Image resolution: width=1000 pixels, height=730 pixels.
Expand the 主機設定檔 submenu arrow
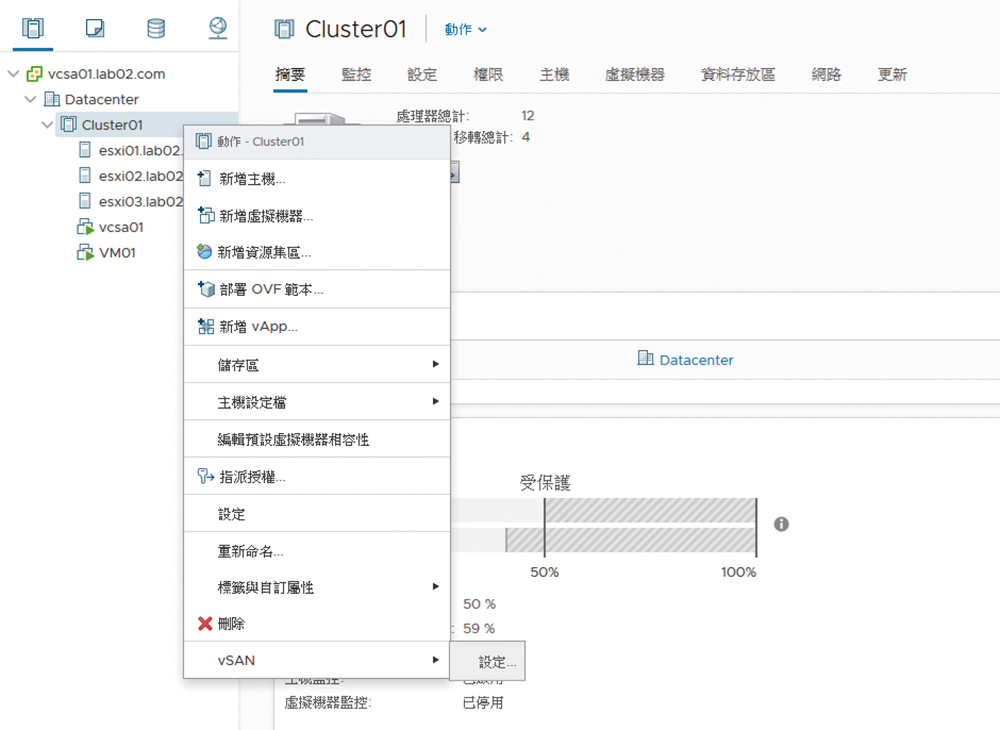[436, 401]
